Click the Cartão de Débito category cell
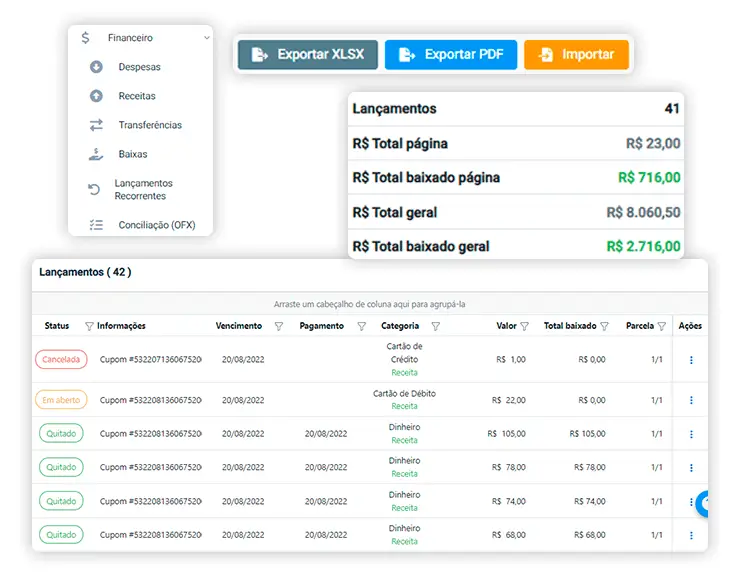741x583 pixels. pyautogui.click(x=405, y=400)
